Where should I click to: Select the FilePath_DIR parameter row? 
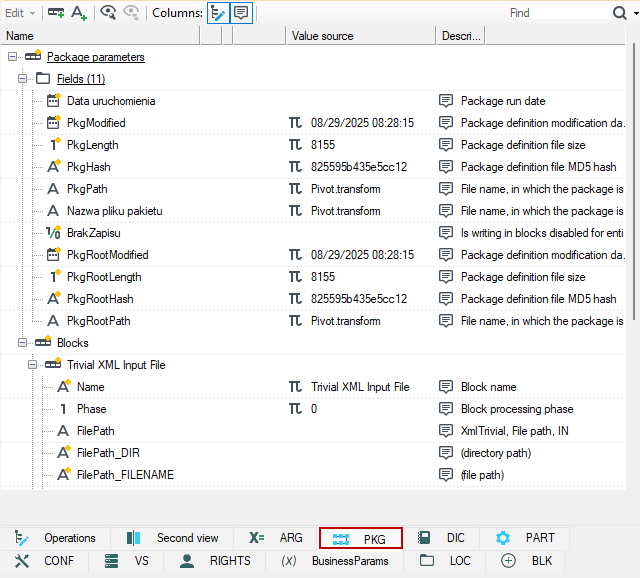(x=313, y=453)
